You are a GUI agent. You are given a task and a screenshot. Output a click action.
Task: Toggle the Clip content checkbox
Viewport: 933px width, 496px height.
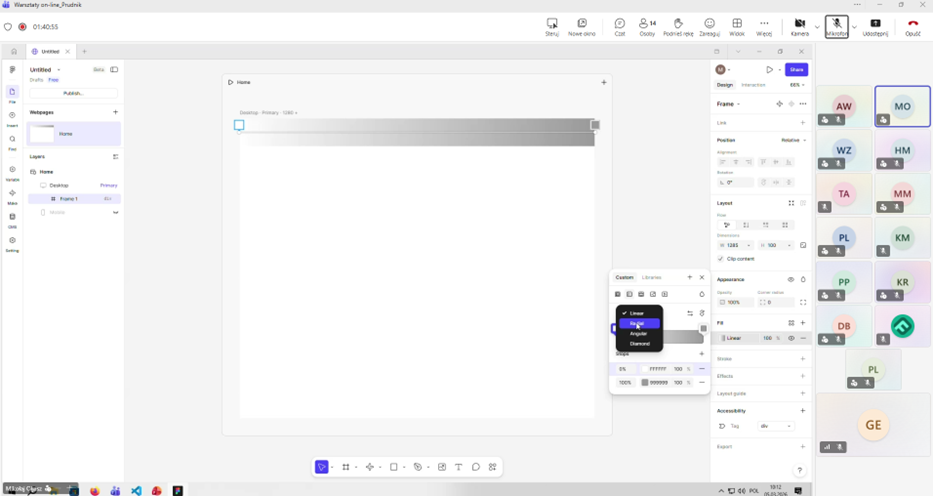click(x=721, y=259)
